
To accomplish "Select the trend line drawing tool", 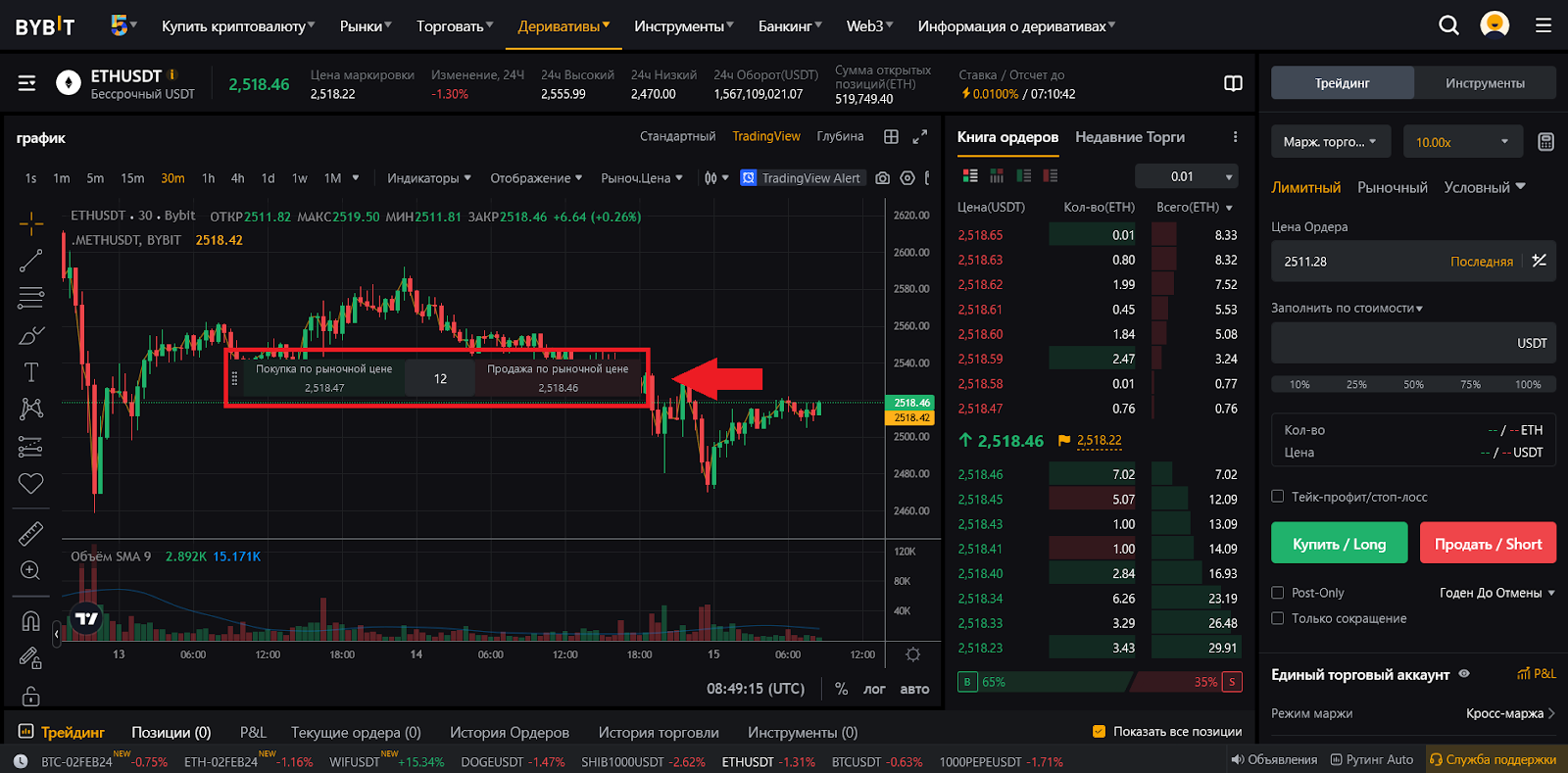I will pyautogui.click(x=30, y=261).
